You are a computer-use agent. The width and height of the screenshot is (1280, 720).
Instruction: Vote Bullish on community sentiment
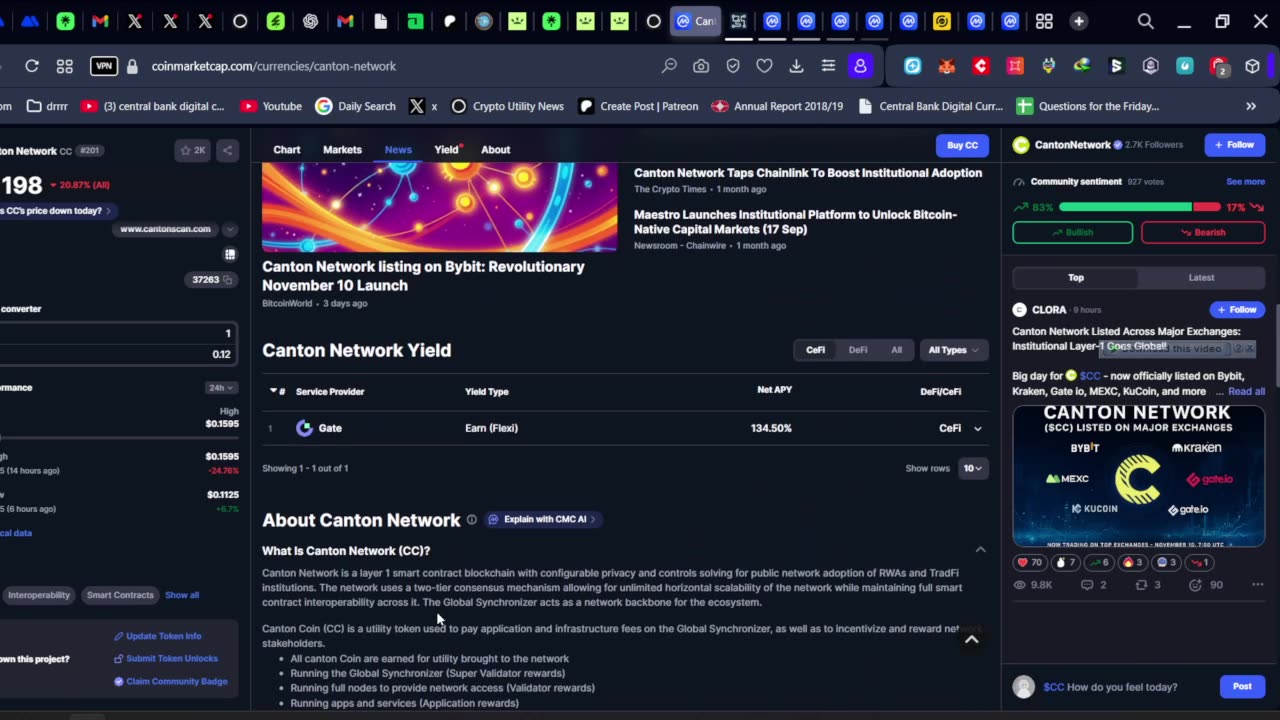coord(1072,232)
